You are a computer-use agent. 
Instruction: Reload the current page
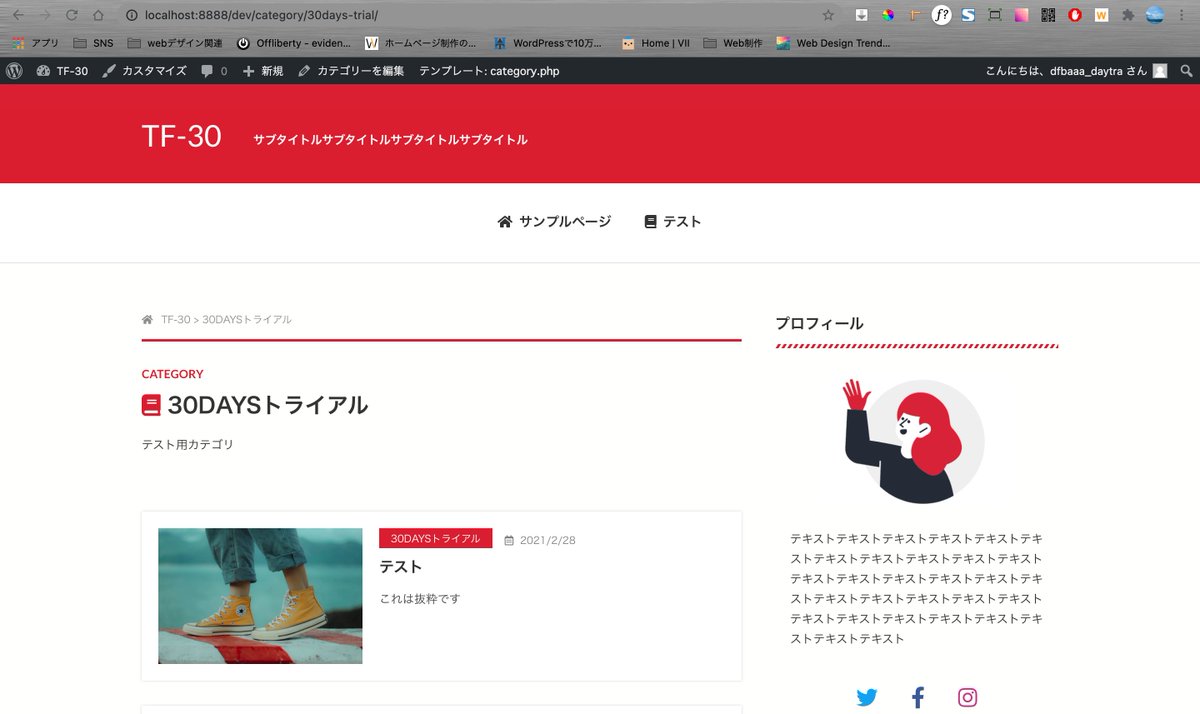pos(71,15)
